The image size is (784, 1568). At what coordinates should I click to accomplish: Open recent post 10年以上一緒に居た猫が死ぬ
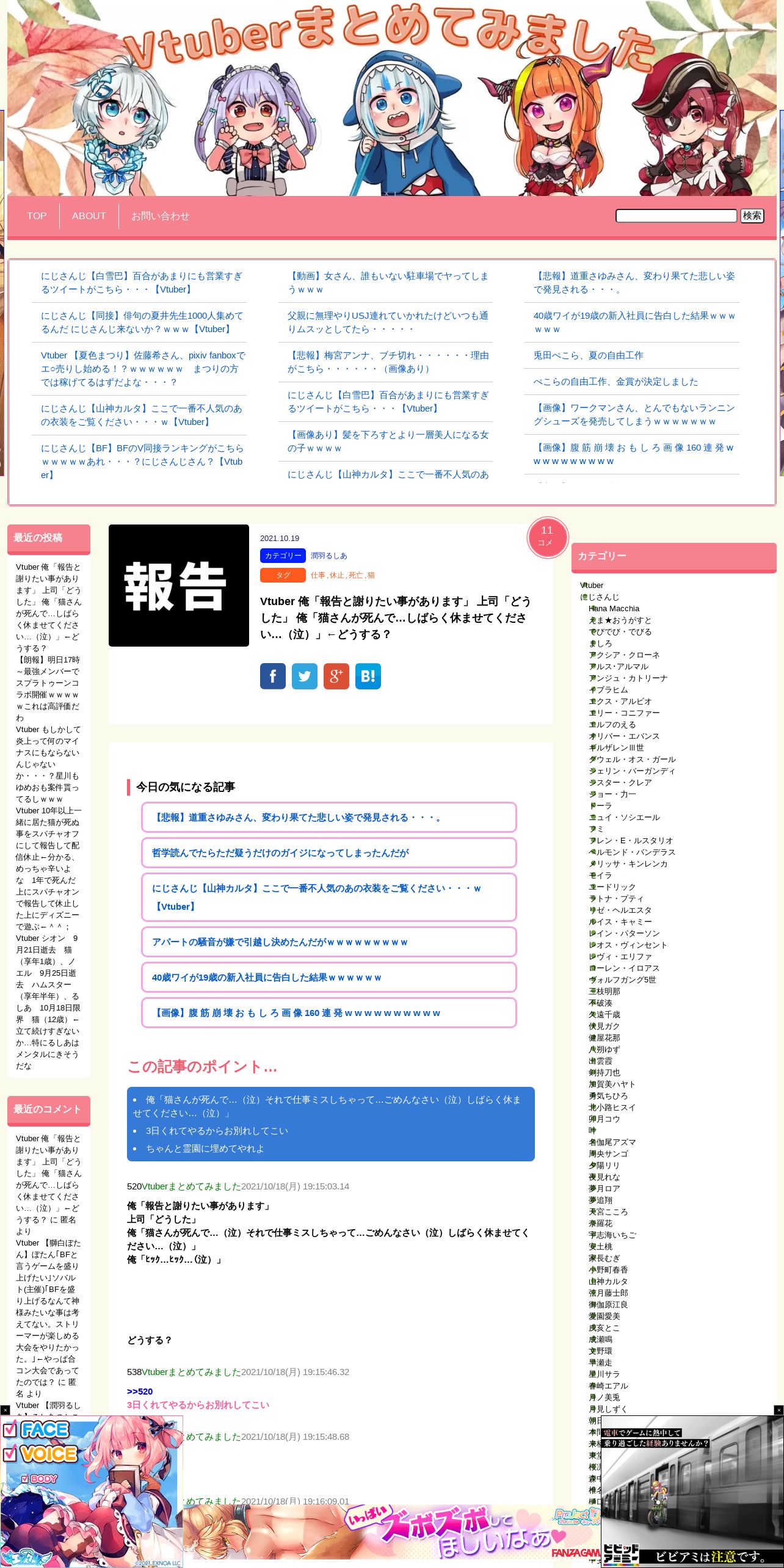coord(48,869)
